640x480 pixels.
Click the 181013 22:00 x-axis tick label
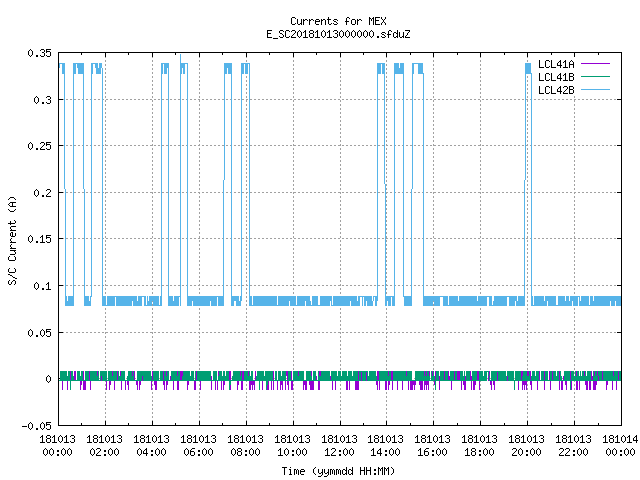click(x=573, y=446)
